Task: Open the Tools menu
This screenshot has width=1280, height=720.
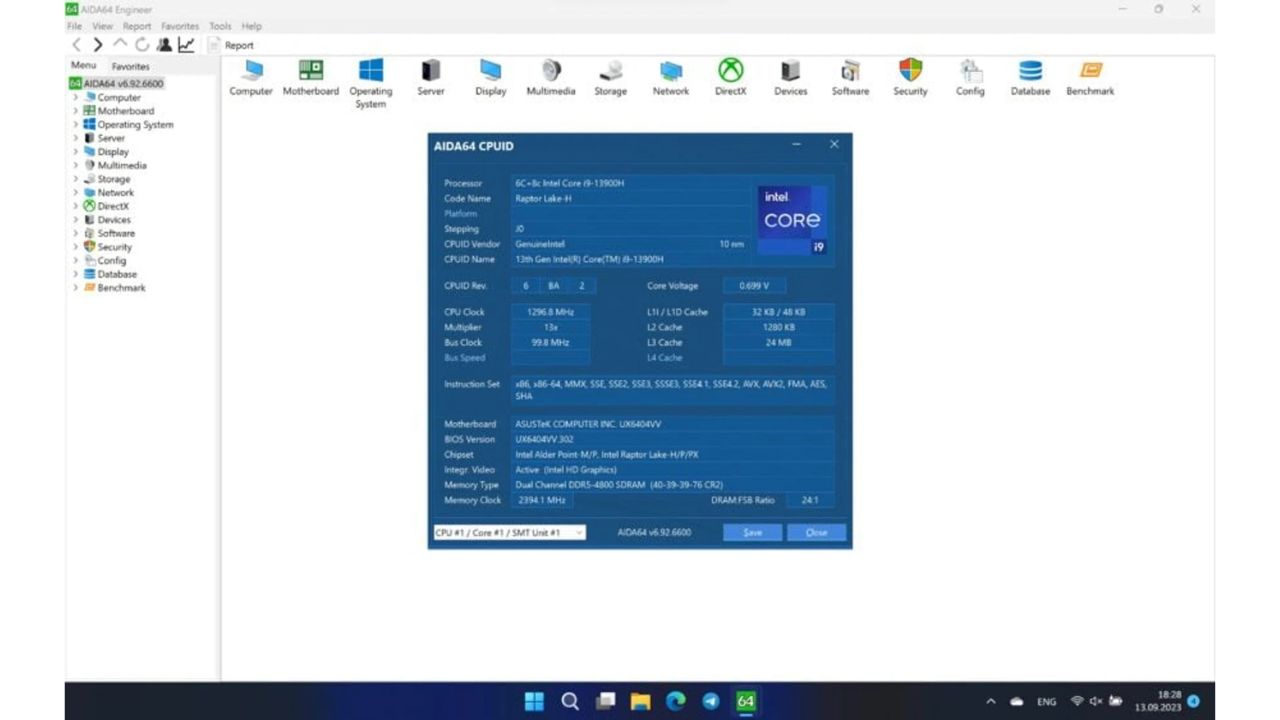Action: pyautogui.click(x=219, y=26)
